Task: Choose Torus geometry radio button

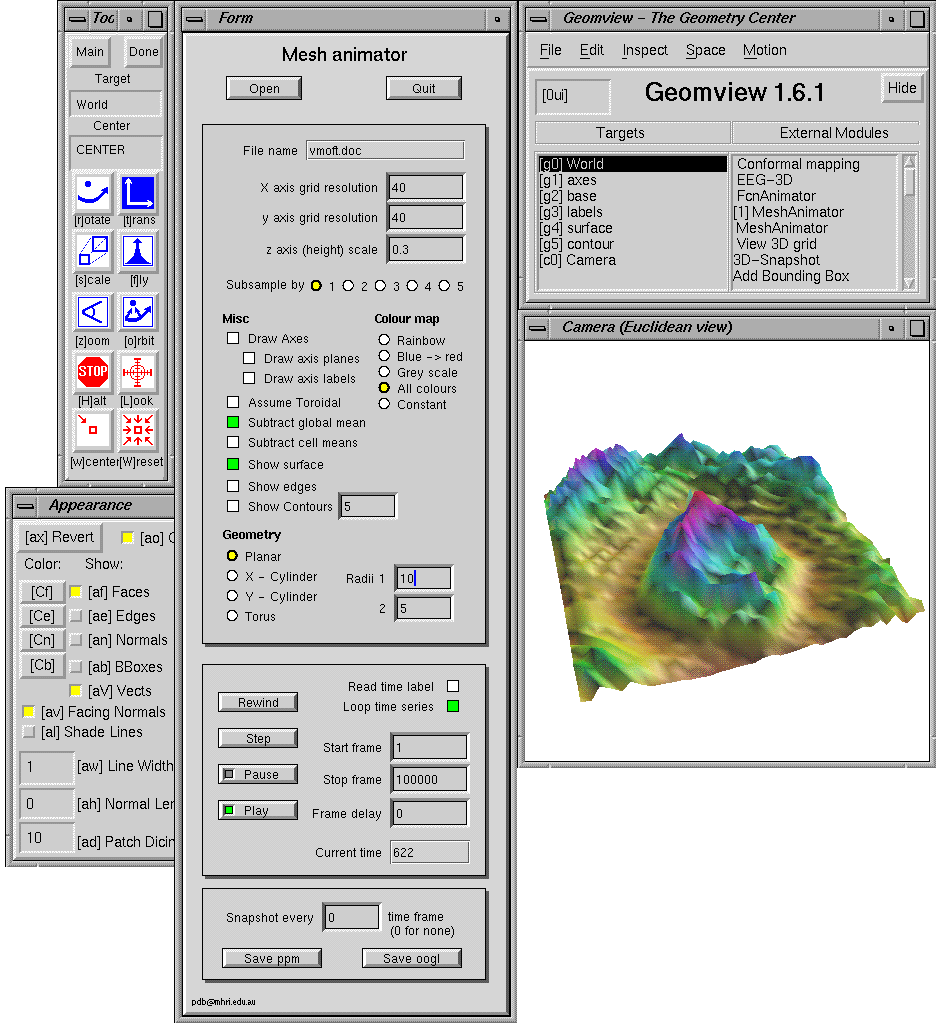Action: [233, 617]
